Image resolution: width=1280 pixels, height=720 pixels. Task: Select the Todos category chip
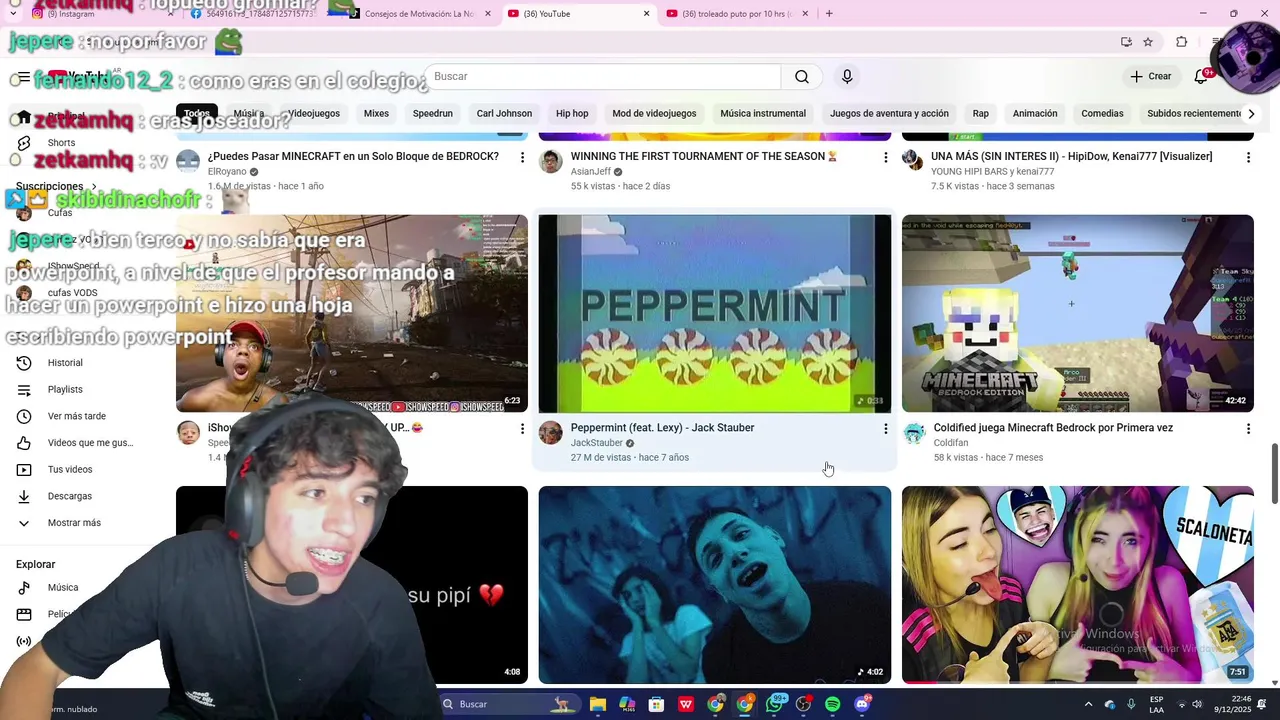tap(197, 114)
